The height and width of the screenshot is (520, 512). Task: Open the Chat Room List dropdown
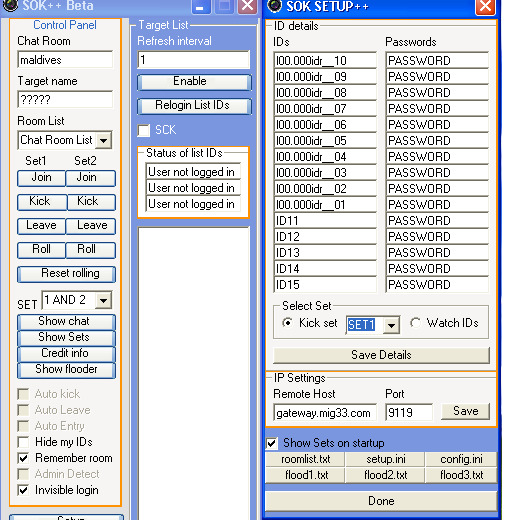(x=104, y=140)
